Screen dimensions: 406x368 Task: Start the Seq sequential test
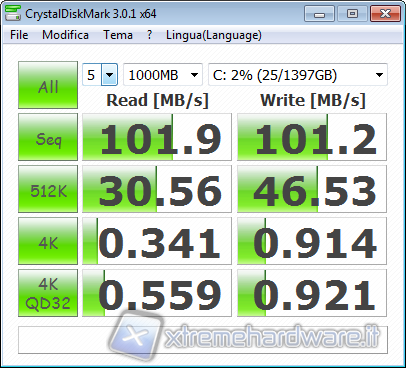(x=48, y=137)
